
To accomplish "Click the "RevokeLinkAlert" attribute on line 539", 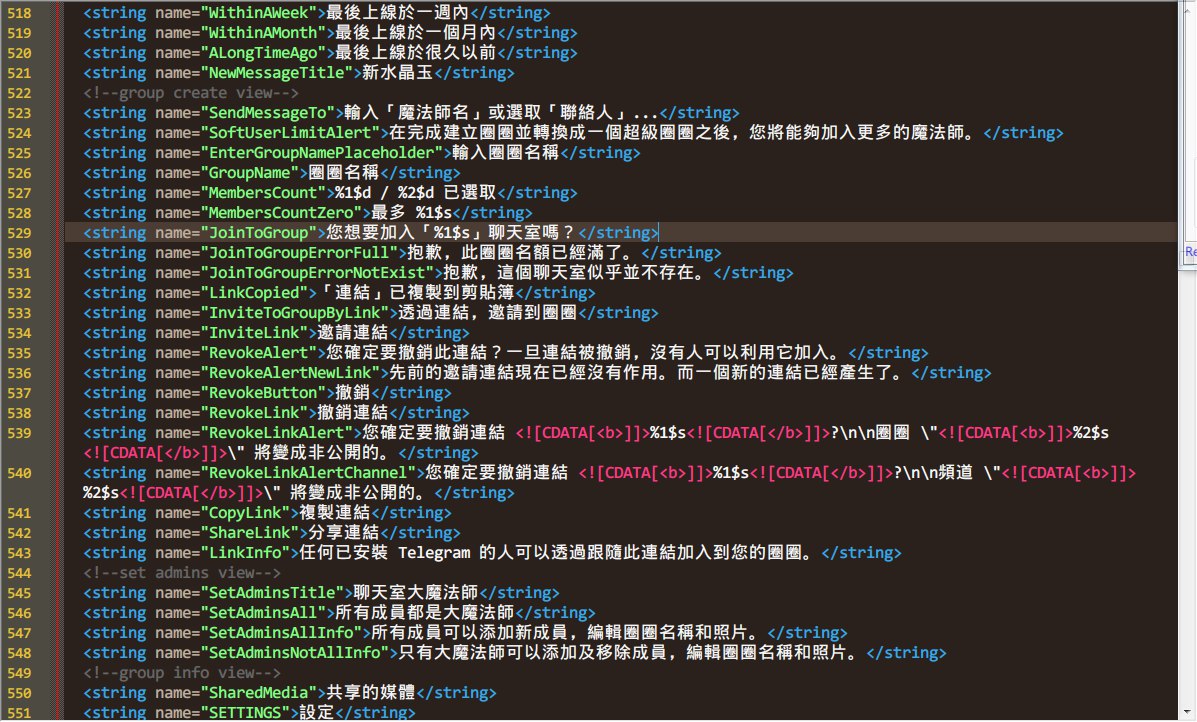I will (x=277, y=433).
